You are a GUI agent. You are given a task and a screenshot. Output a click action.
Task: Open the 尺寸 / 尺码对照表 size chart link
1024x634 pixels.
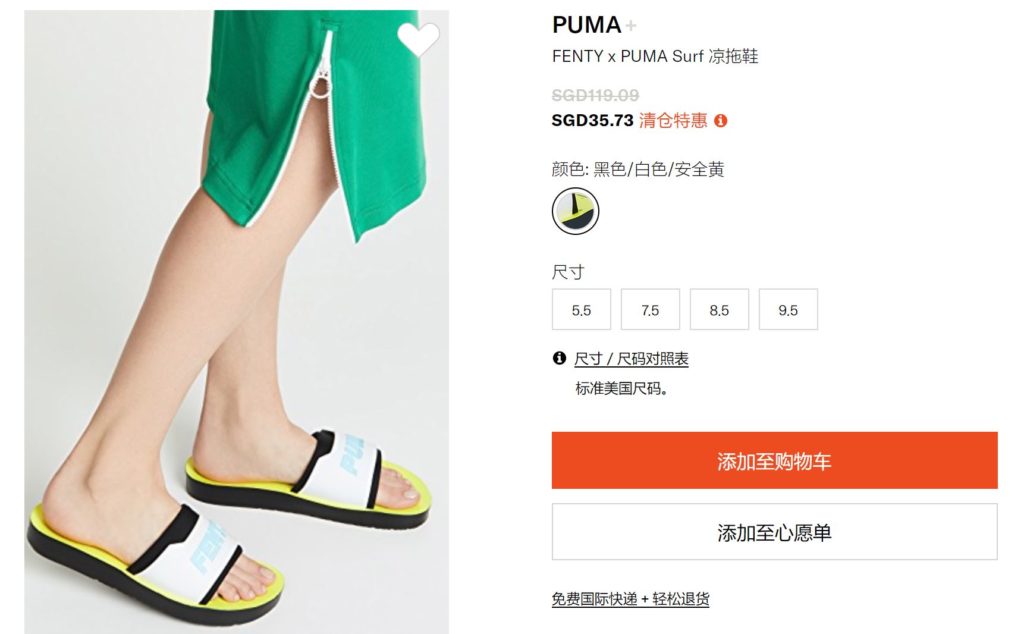(631, 358)
